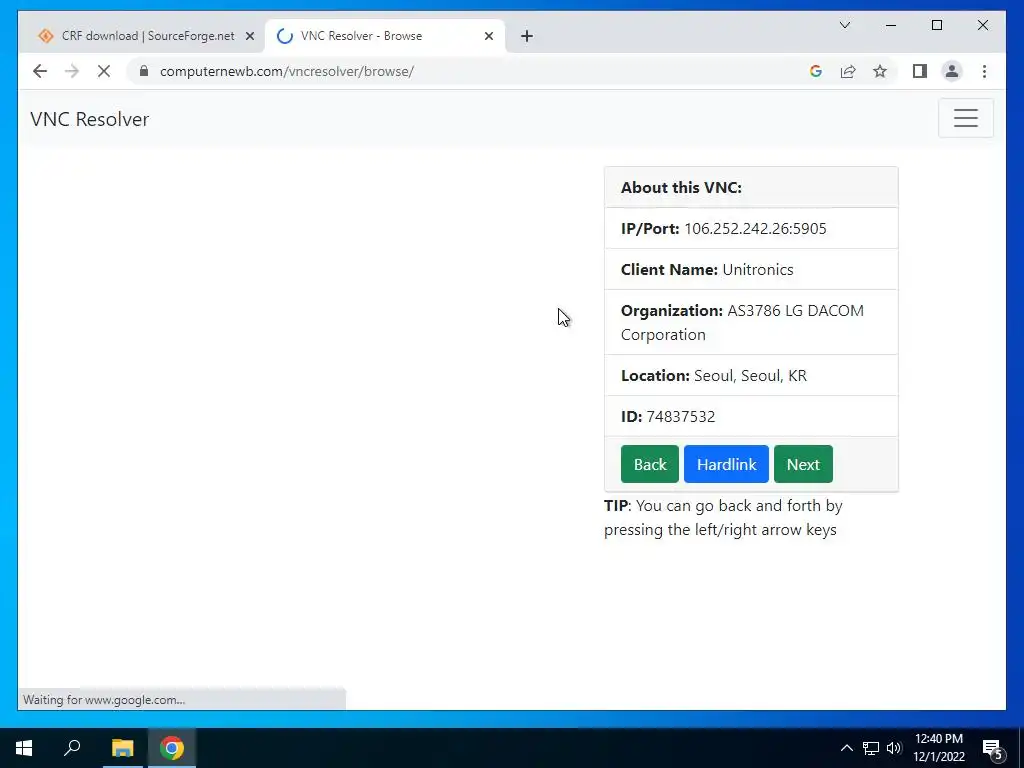The image size is (1024, 768).
Task: Open File Explorer from taskbar
Action: 122,748
